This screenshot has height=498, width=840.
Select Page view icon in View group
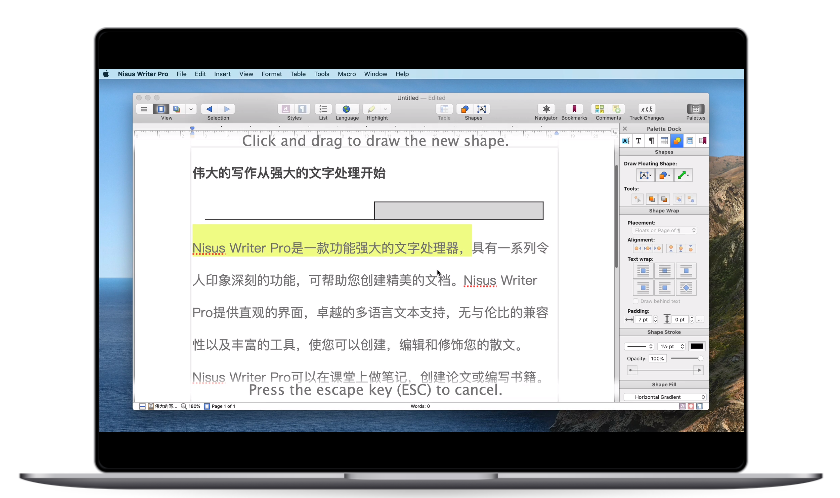(x=161, y=109)
